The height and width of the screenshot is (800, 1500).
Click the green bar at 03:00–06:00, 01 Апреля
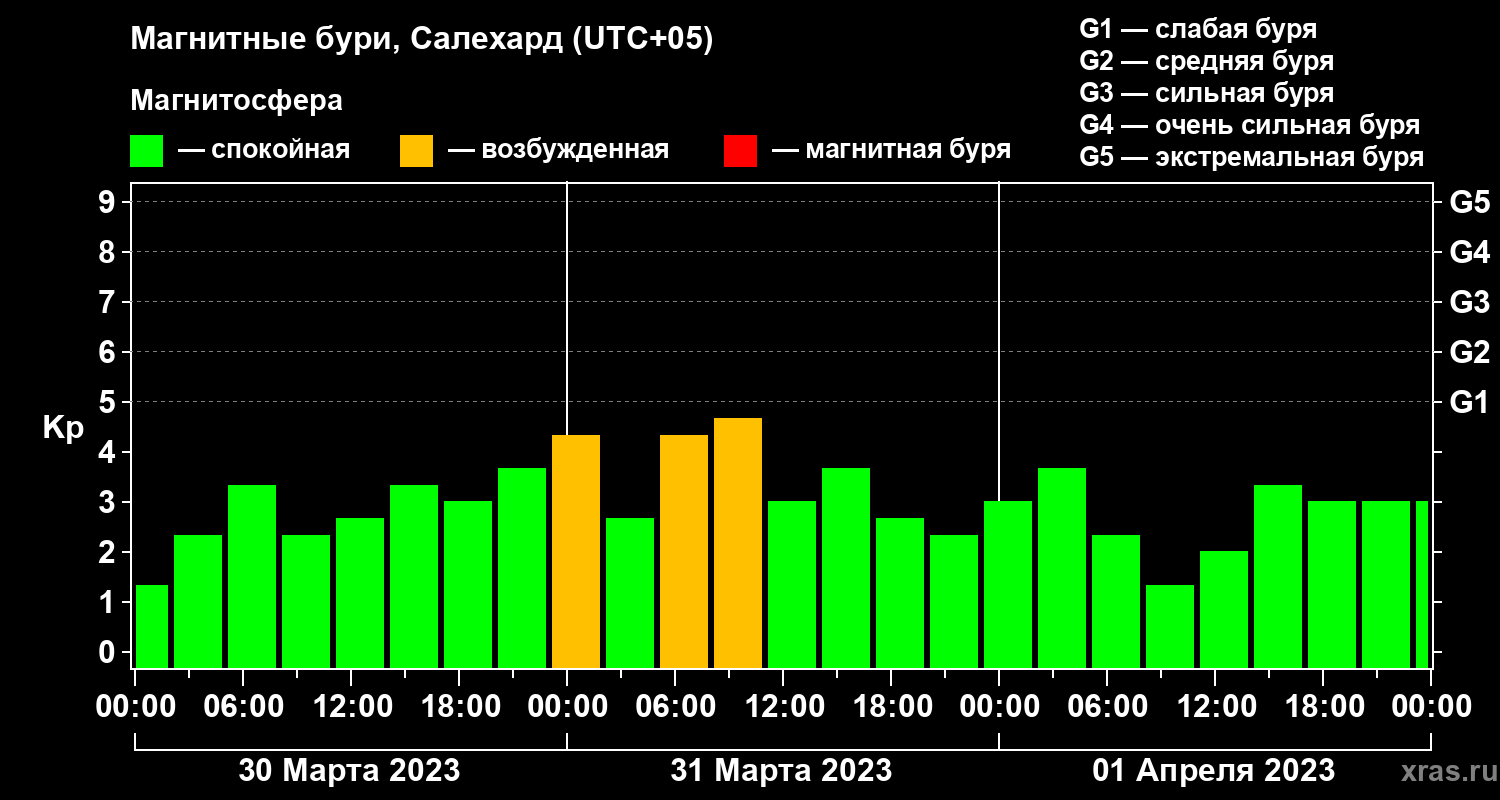(1062, 568)
